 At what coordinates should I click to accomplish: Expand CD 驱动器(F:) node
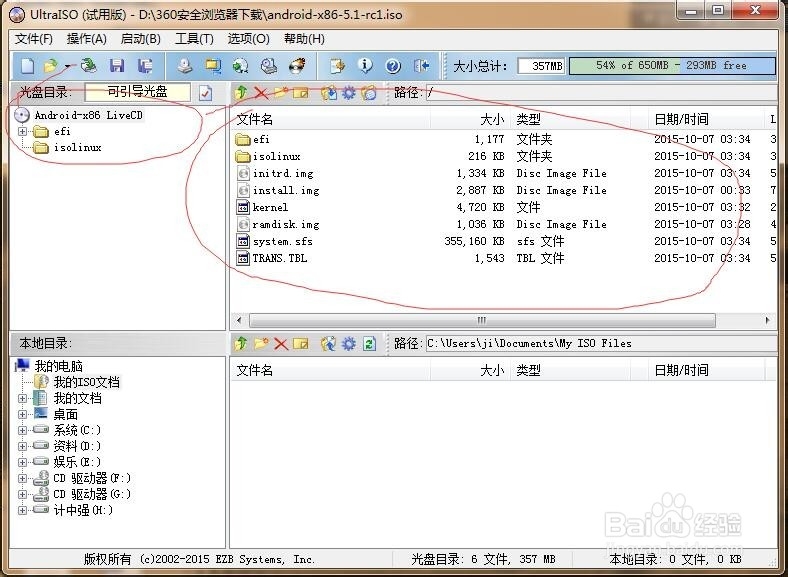coord(22,478)
